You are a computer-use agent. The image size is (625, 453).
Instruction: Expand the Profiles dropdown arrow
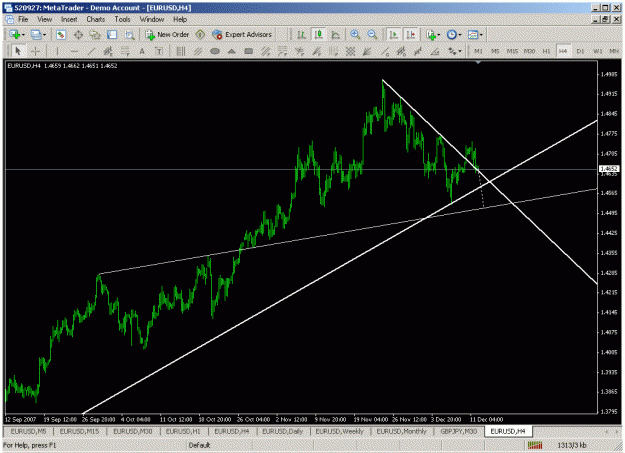pyautogui.click(x=44, y=35)
